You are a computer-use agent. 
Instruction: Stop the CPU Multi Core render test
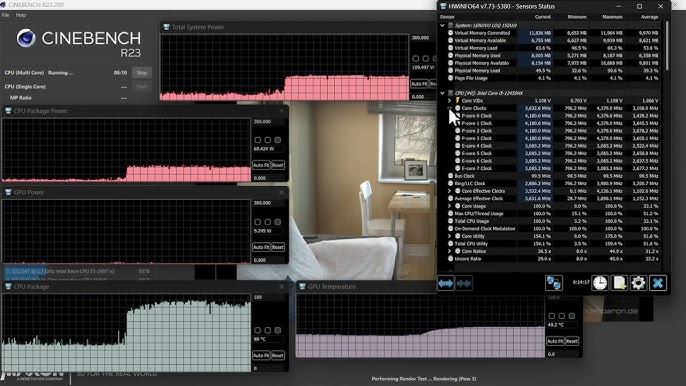[142, 73]
